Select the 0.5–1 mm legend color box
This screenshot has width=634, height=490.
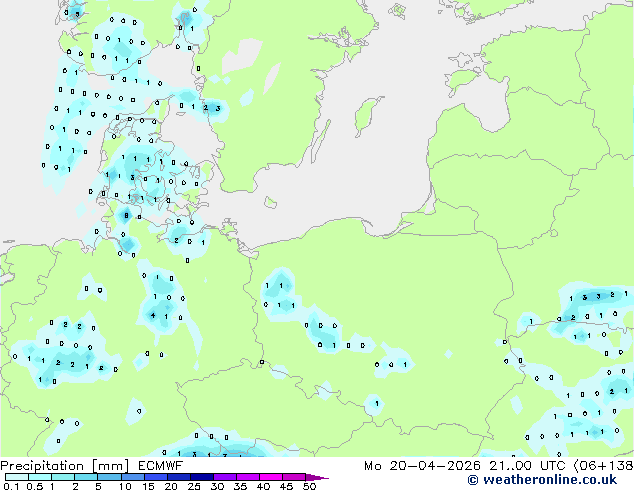tap(40, 477)
